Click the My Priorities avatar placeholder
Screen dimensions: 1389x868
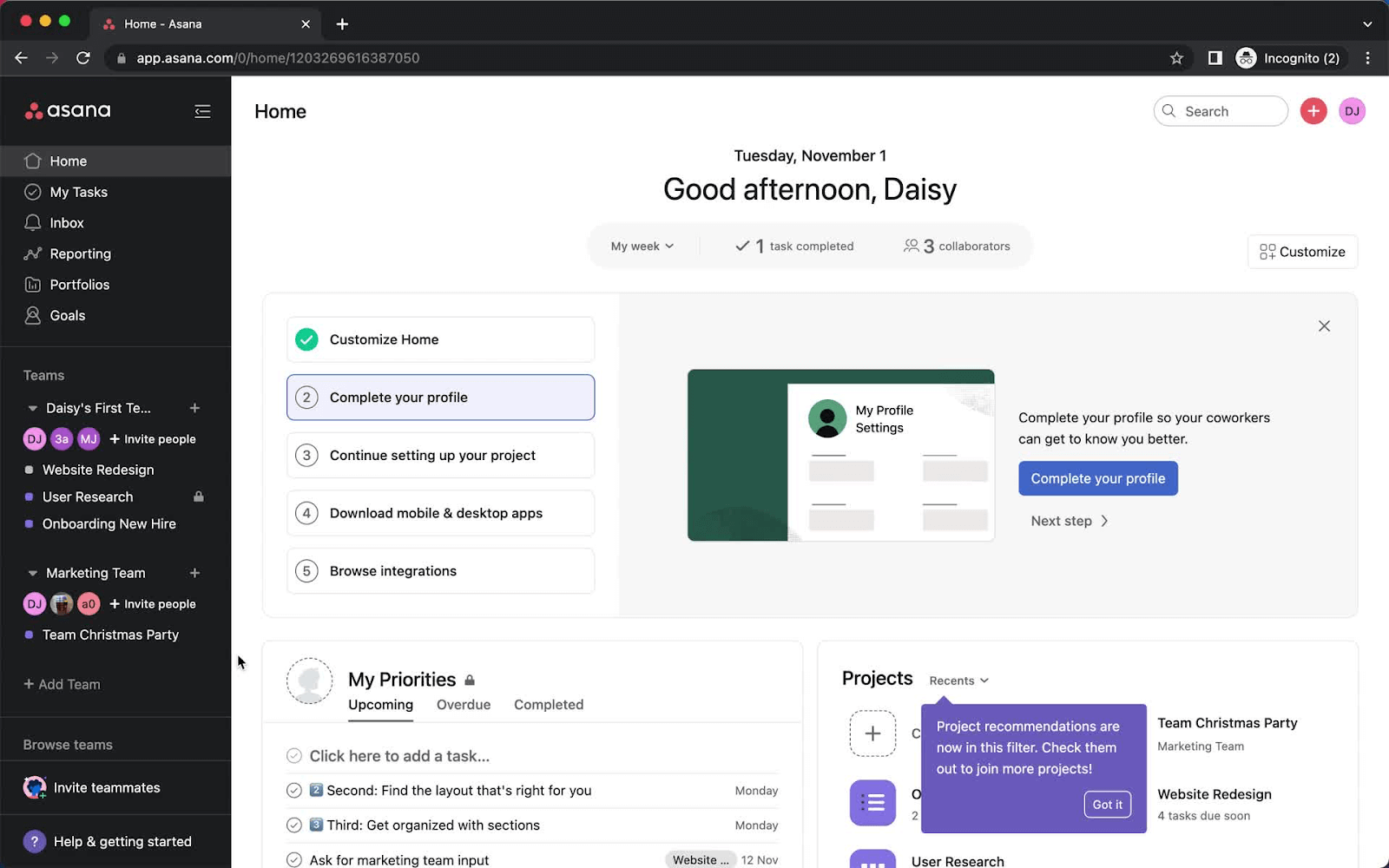click(x=310, y=681)
